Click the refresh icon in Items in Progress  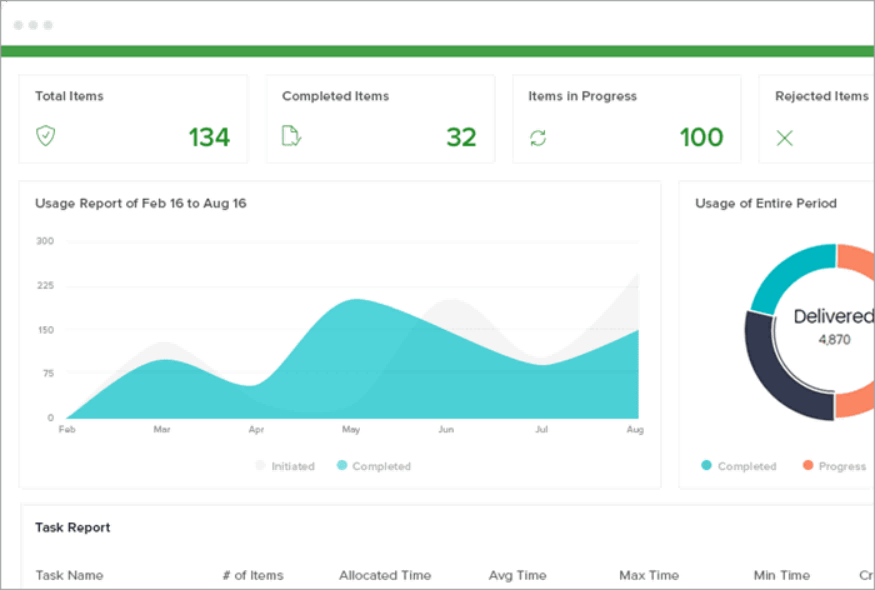point(538,138)
